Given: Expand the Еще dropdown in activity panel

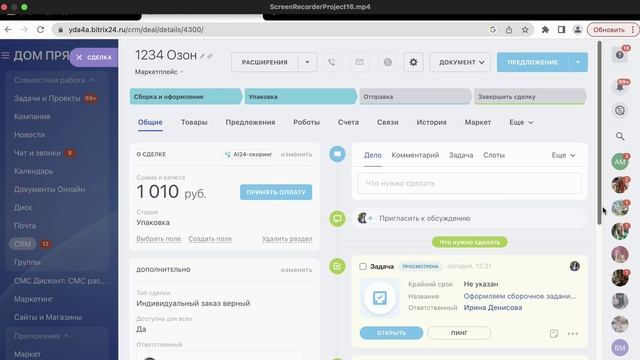Looking at the screenshot, I should click(563, 155).
